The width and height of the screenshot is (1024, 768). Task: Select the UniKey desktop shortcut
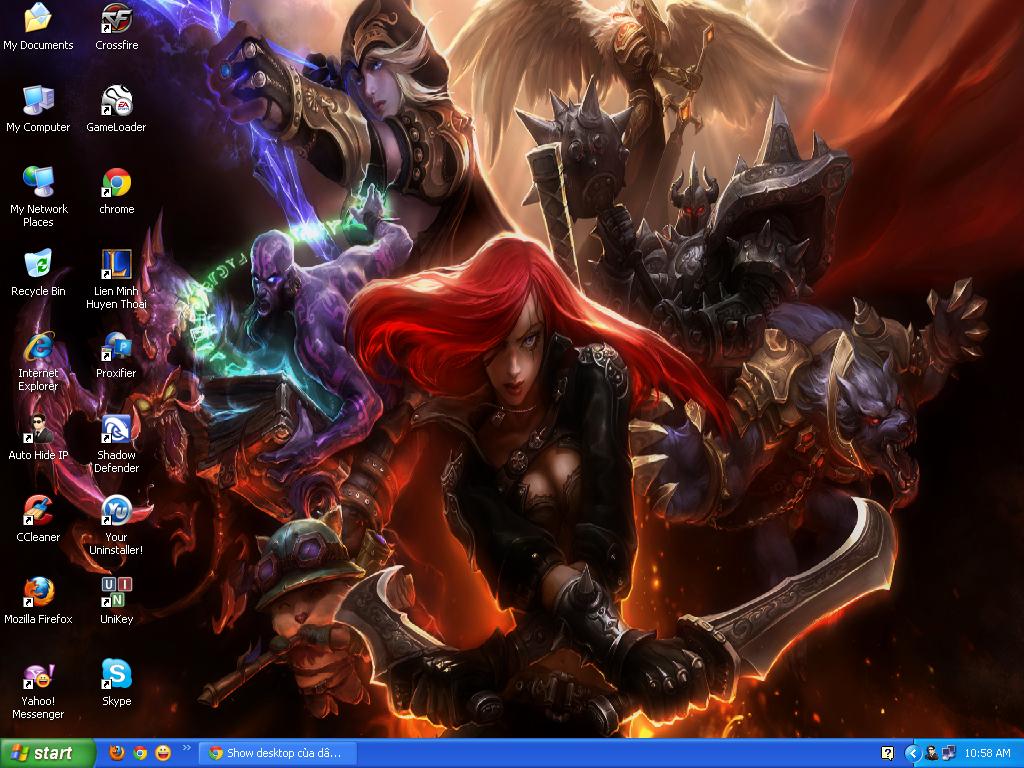pos(117,593)
